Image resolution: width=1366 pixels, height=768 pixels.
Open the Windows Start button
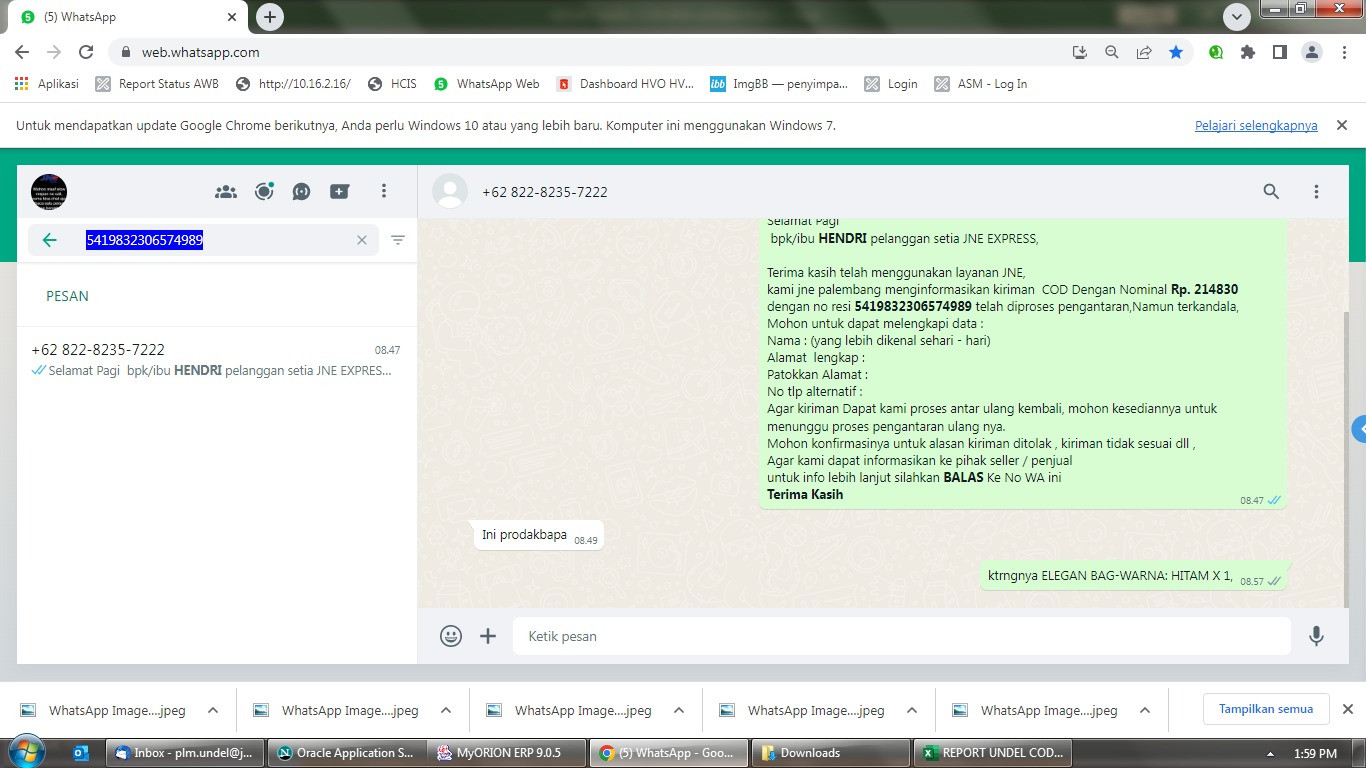[x=26, y=752]
